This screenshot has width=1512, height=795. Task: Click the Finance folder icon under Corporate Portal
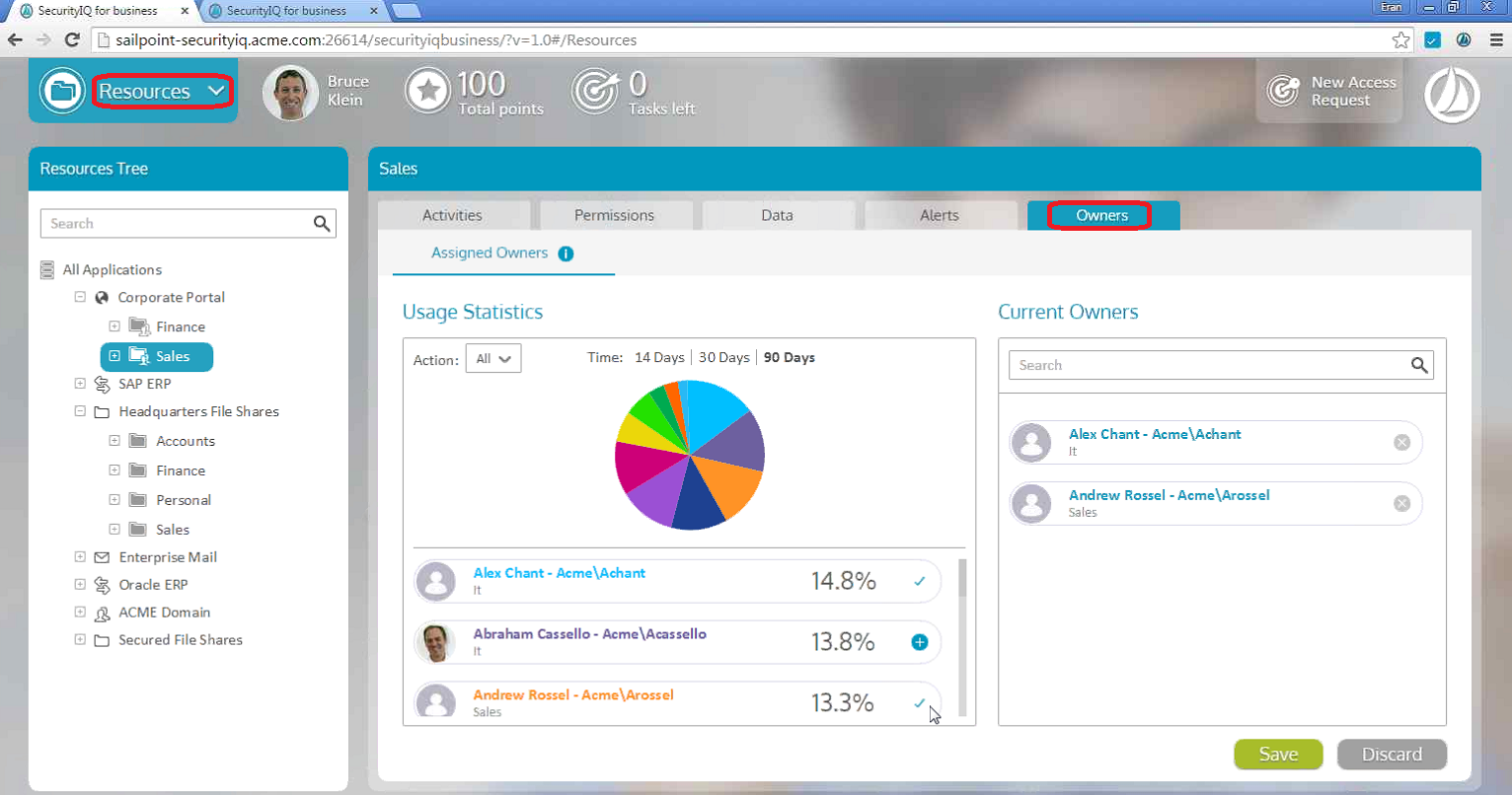[139, 326]
